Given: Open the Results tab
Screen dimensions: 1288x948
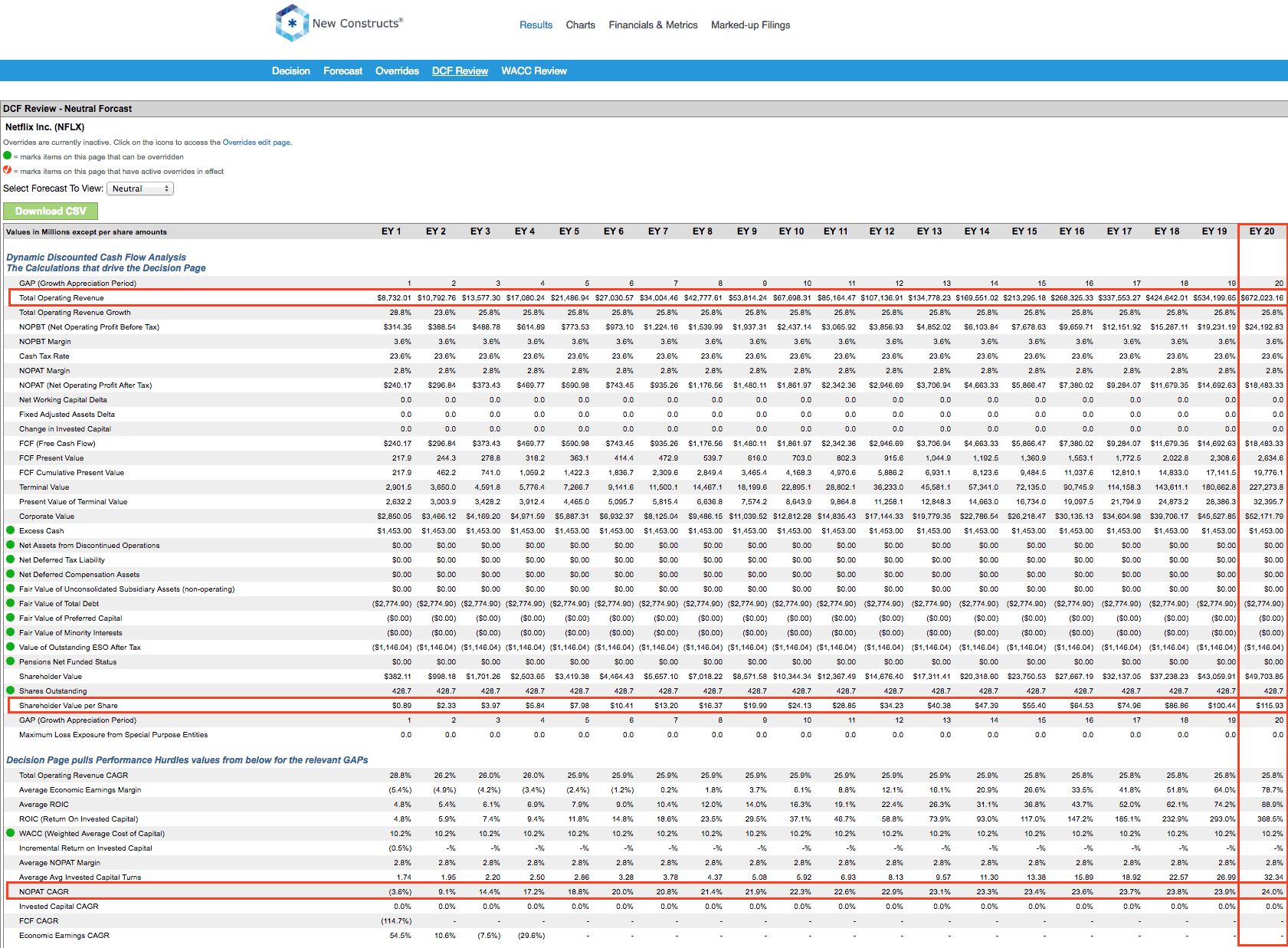Looking at the screenshot, I should pos(536,25).
